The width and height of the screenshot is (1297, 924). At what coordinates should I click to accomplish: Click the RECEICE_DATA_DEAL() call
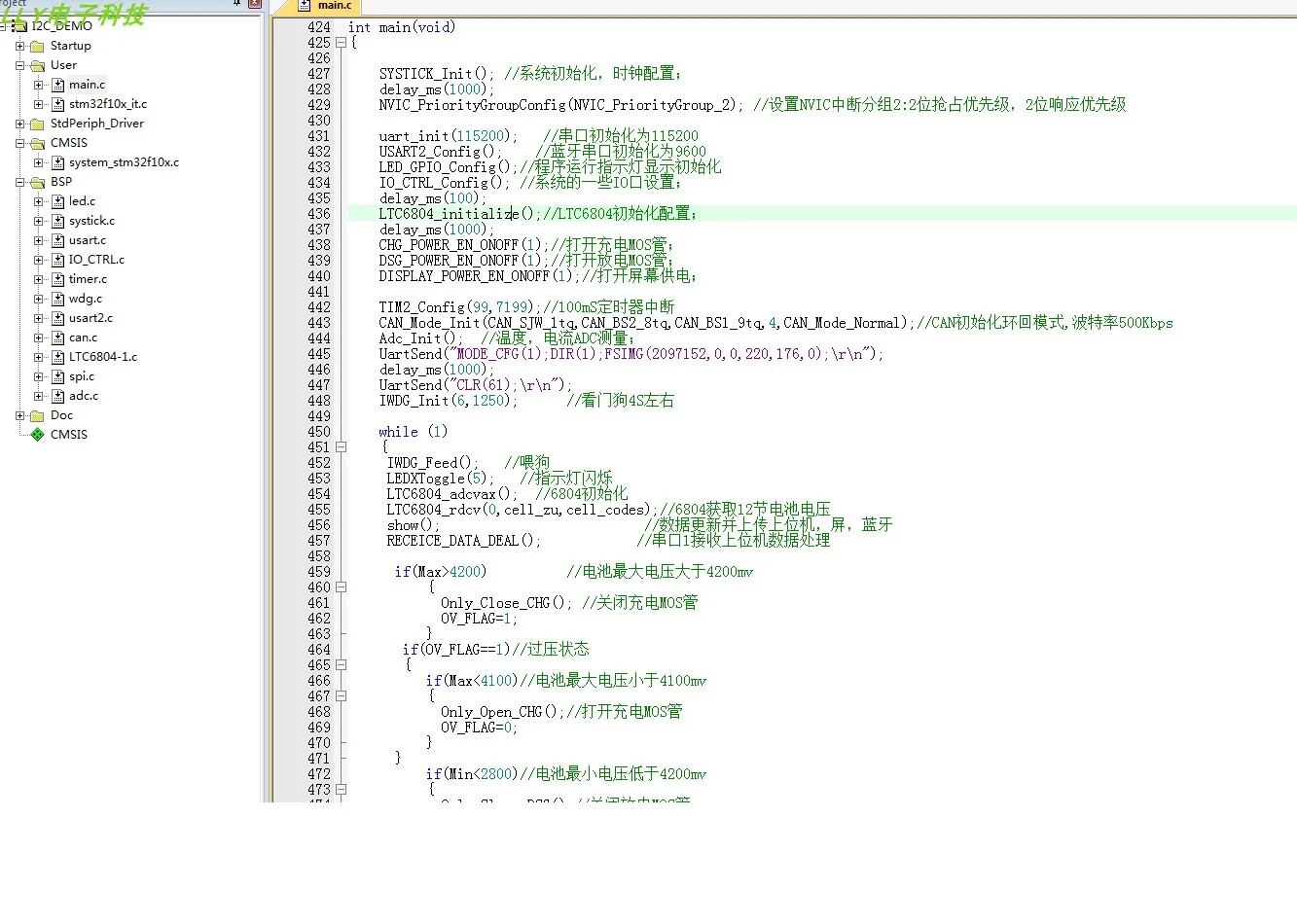coord(463,541)
